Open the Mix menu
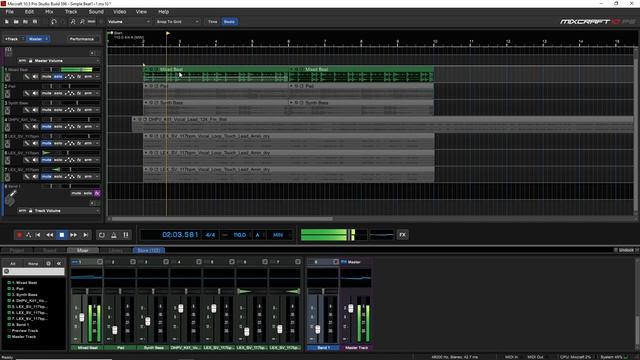 coord(49,12)
